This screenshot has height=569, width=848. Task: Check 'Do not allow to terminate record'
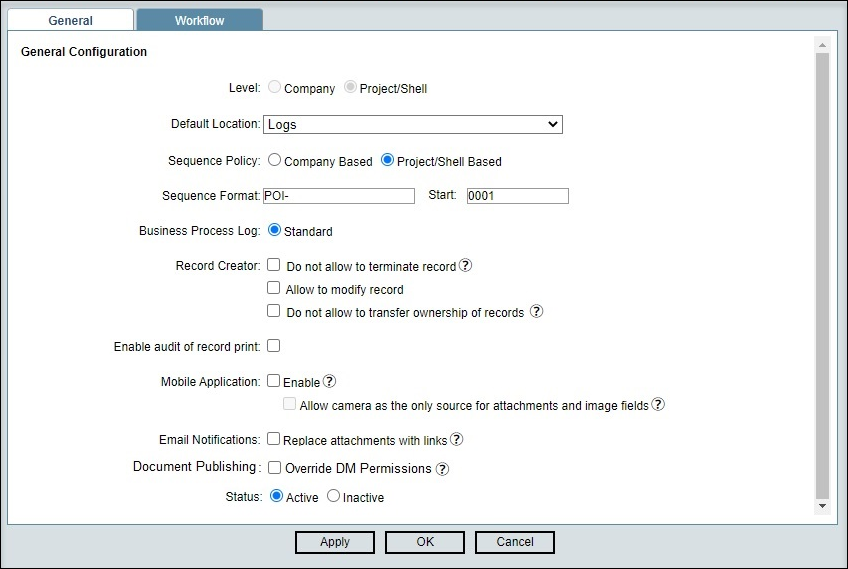274,264
